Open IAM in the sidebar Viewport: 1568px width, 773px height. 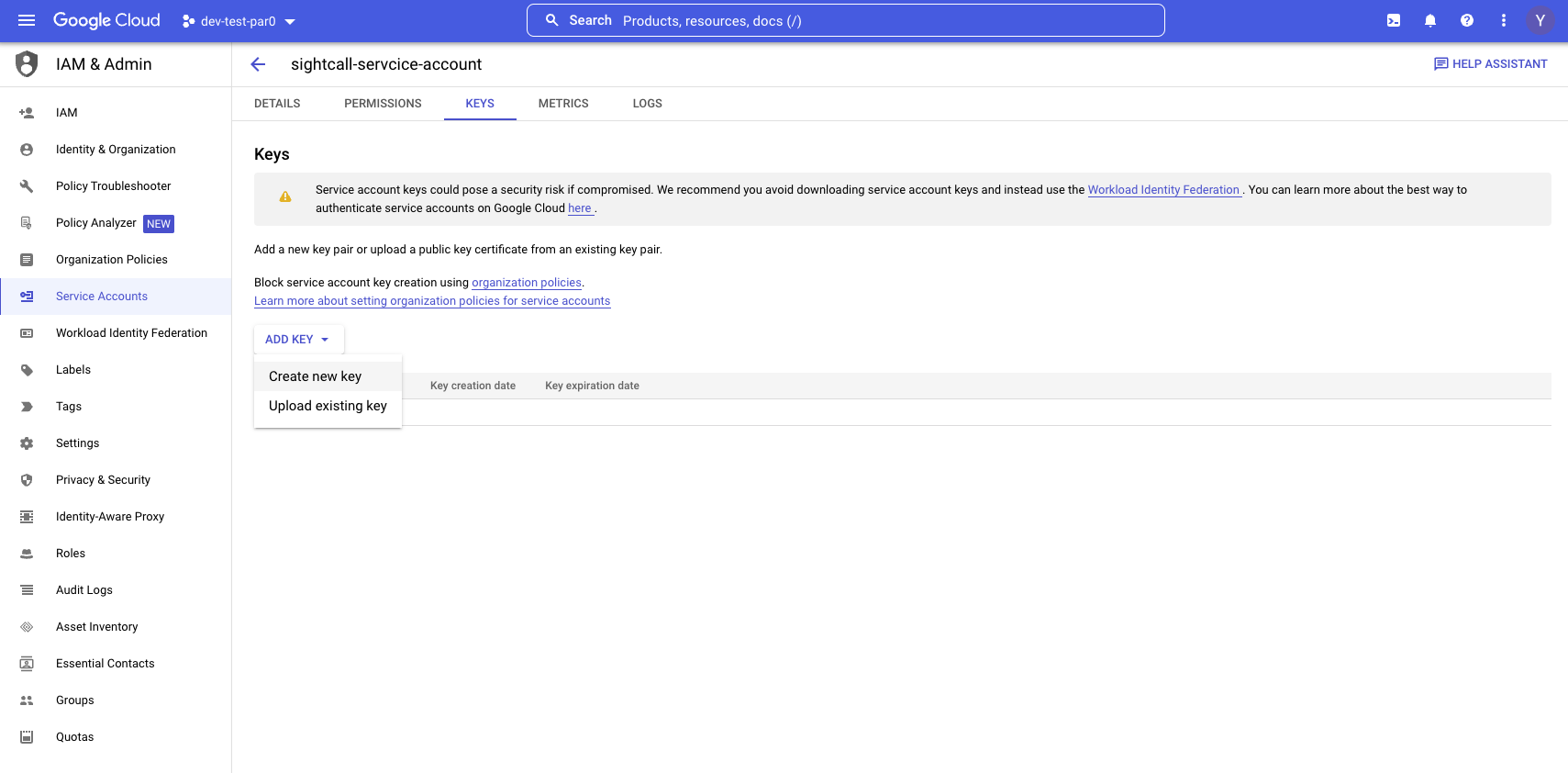point(116,113)
